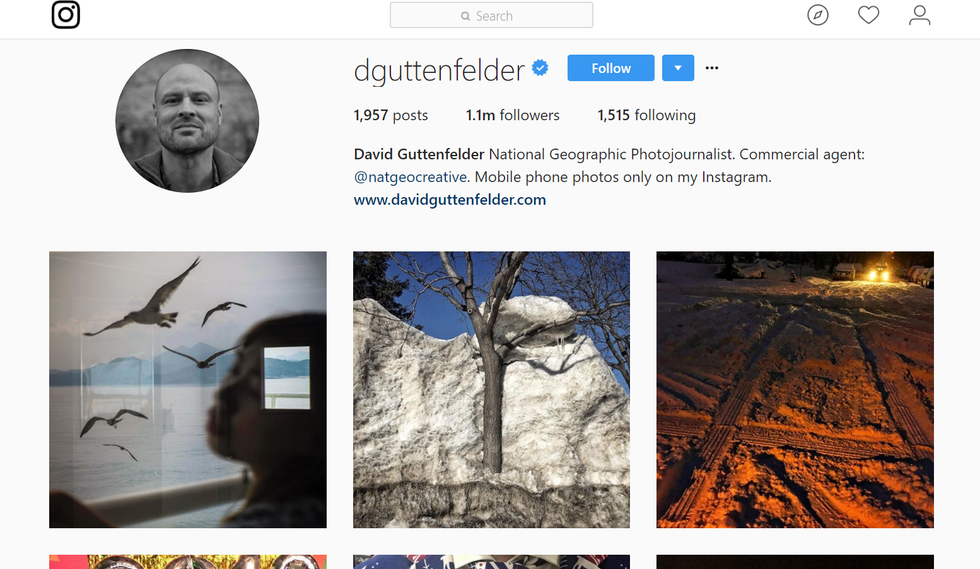980x569 pixels.
Task: Click the dguttenfelder username heading
Action: [439, 69]
